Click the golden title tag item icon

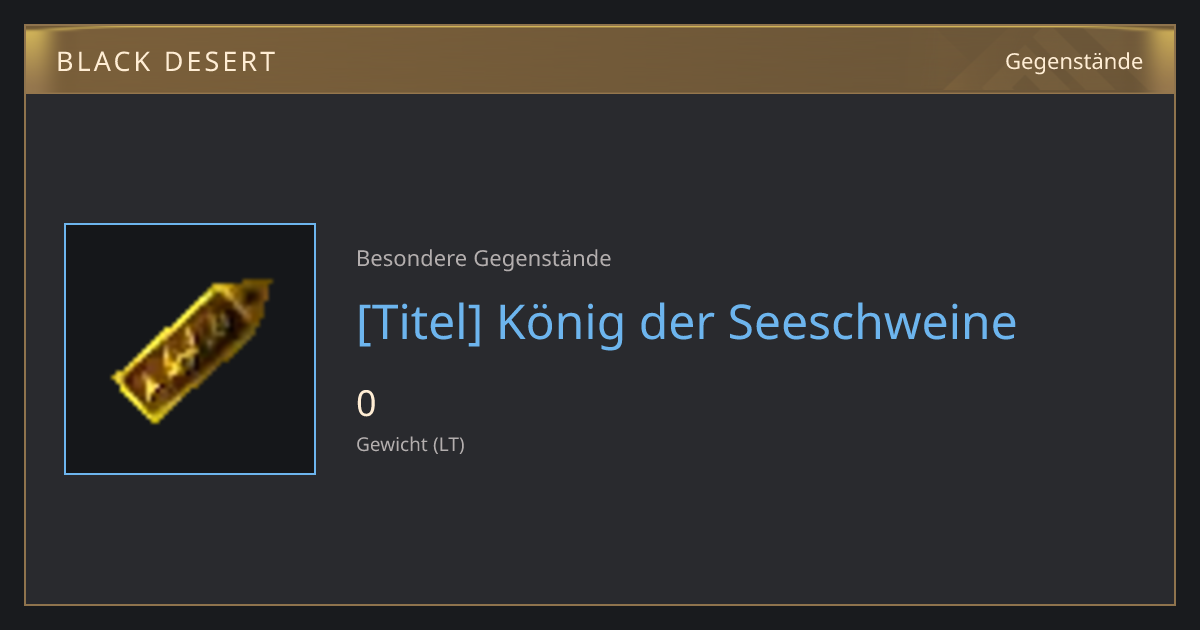click(192, 350)
